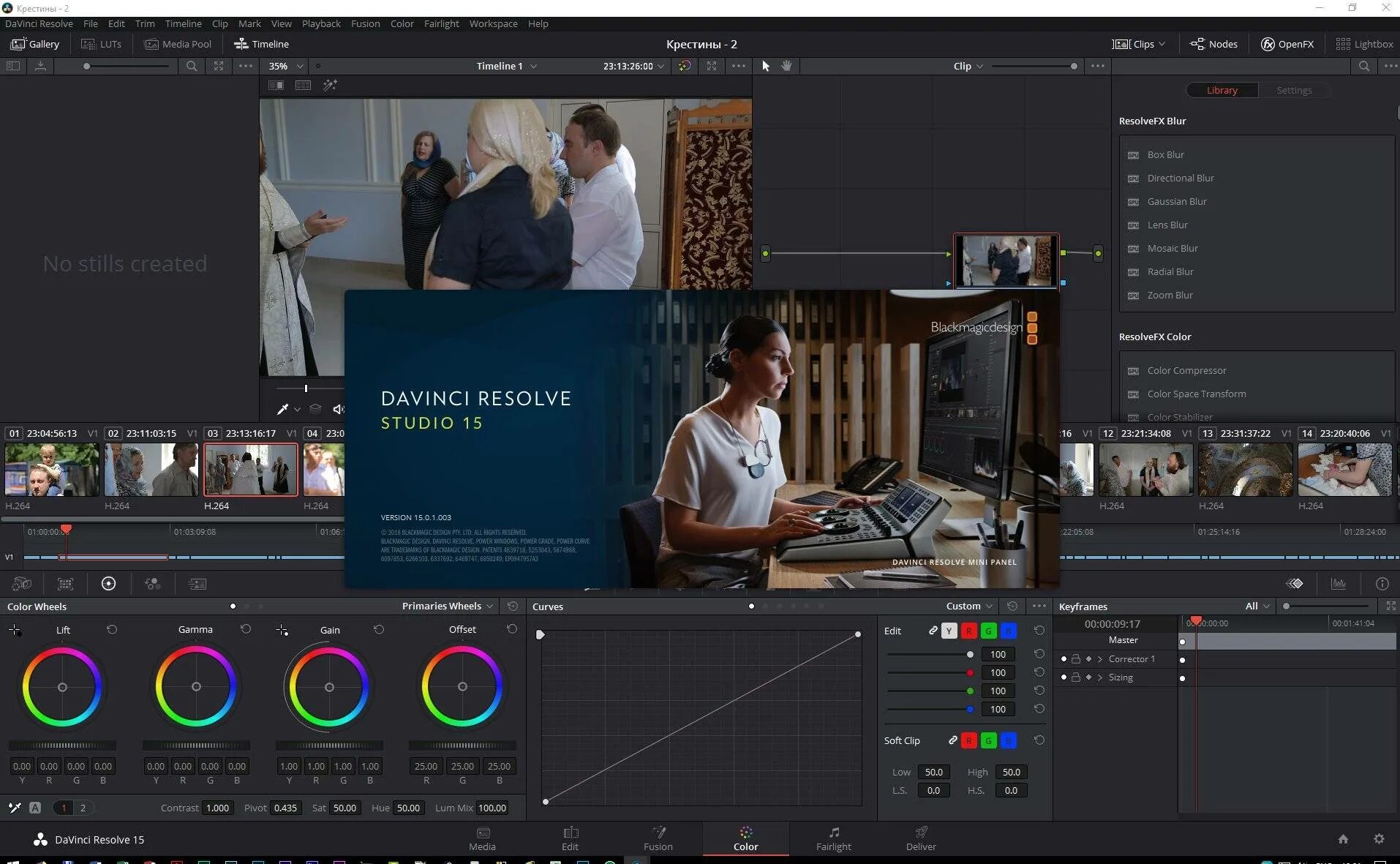The height and width of the screenshot is (864, 1400).
Task: Open the Gallery panel
Action: (x=35, y=44)
